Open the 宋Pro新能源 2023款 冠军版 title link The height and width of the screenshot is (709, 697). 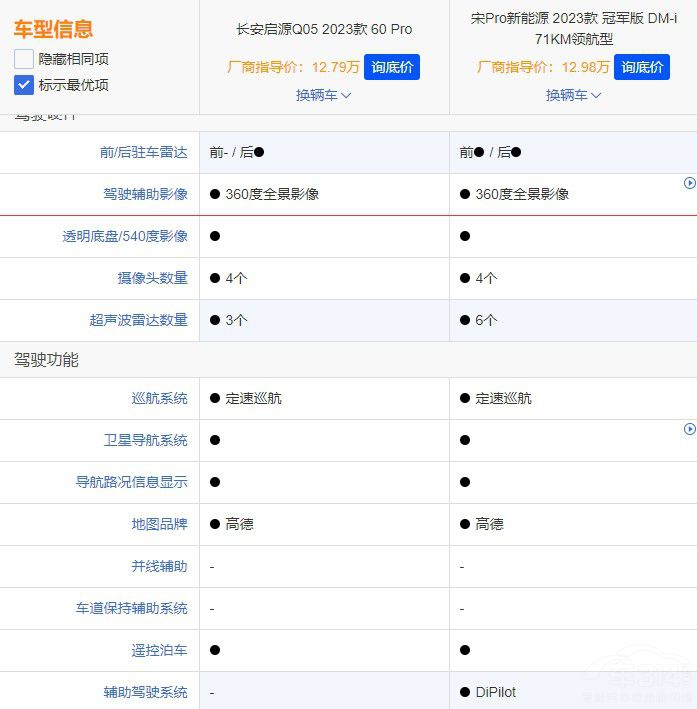pyautogui.click(x=573, y=29)
